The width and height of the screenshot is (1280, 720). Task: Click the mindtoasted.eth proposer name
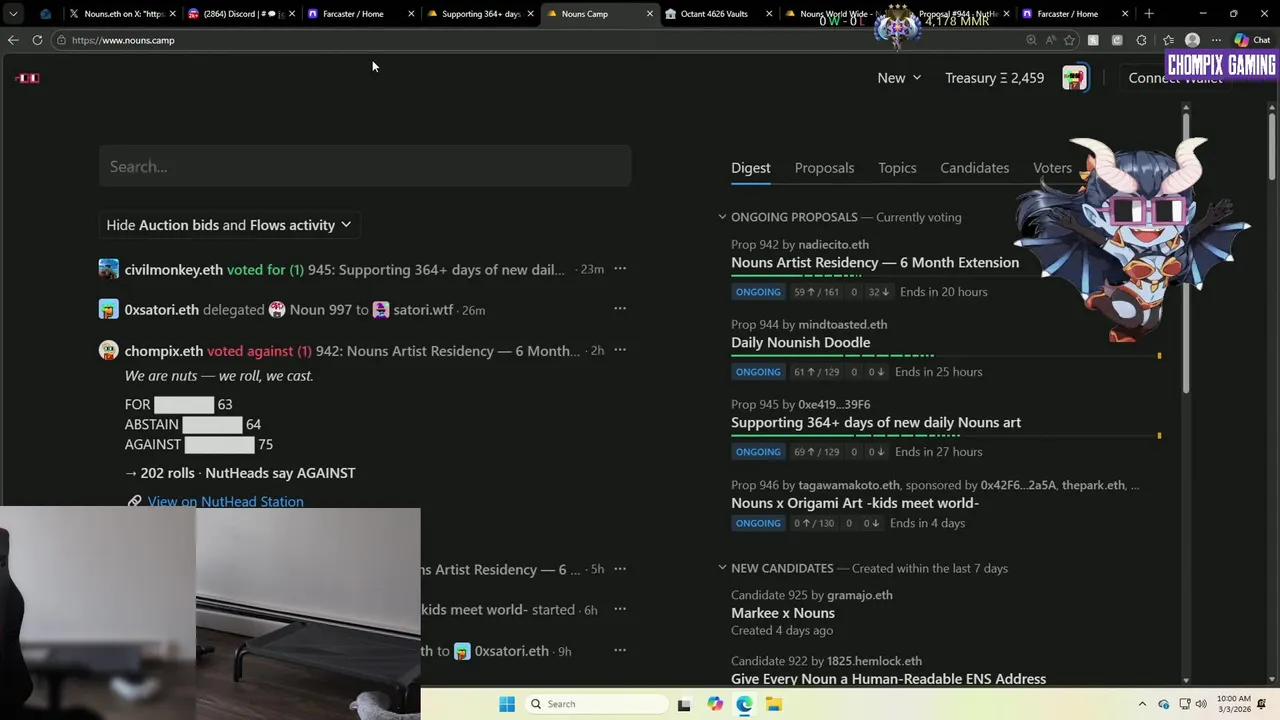pyautogui.click(x=842, y=324)
